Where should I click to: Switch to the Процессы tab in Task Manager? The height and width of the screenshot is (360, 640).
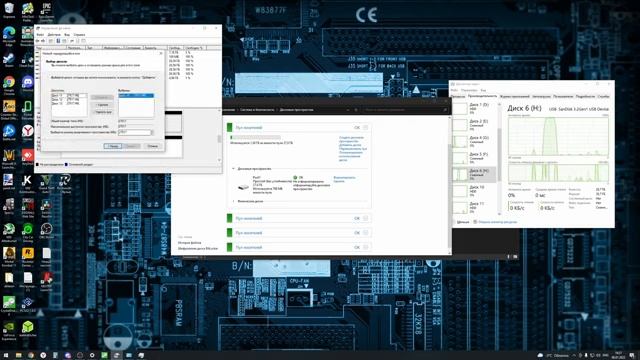tap(458, 97)
